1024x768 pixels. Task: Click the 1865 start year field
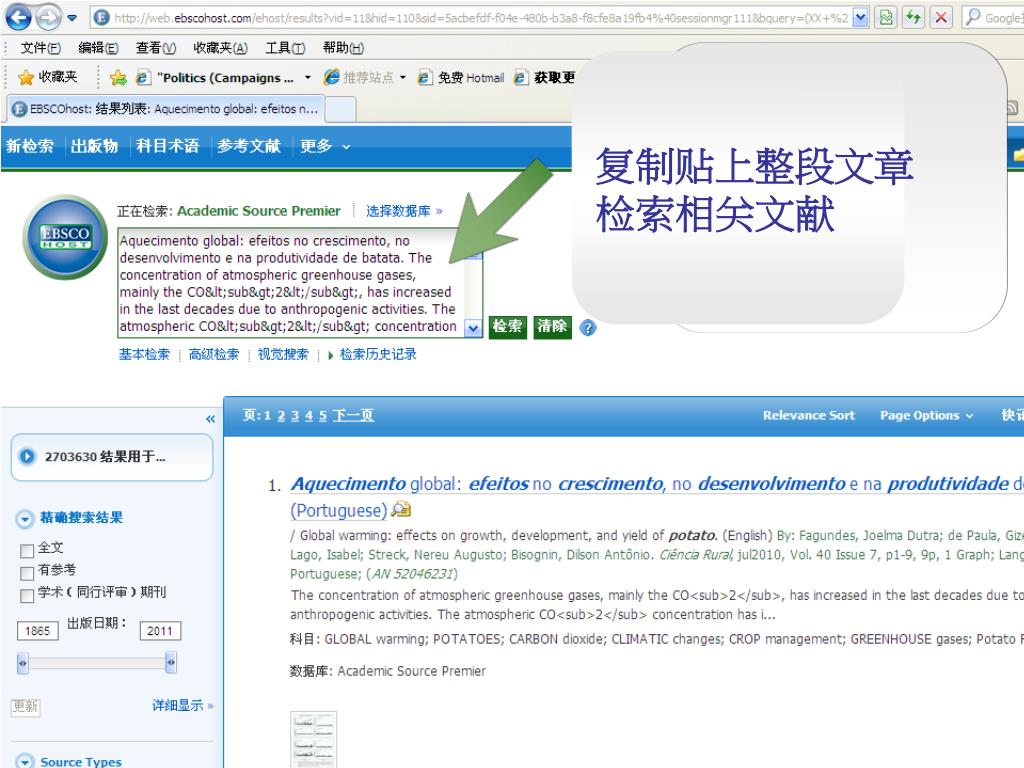pos(37,631)
